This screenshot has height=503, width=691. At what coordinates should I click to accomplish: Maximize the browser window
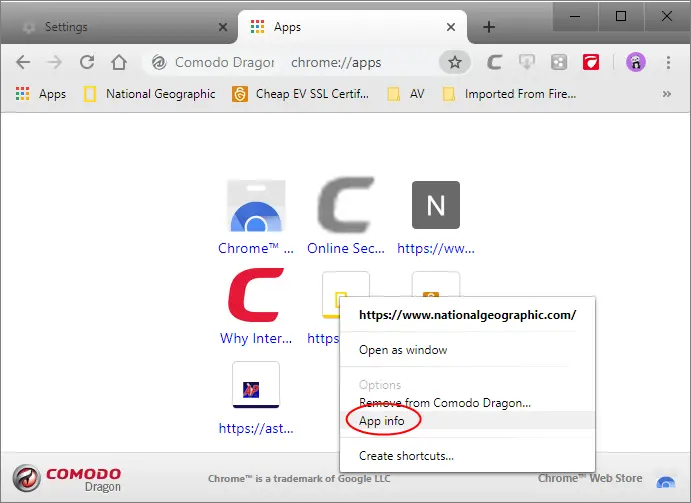click(621, 17)
